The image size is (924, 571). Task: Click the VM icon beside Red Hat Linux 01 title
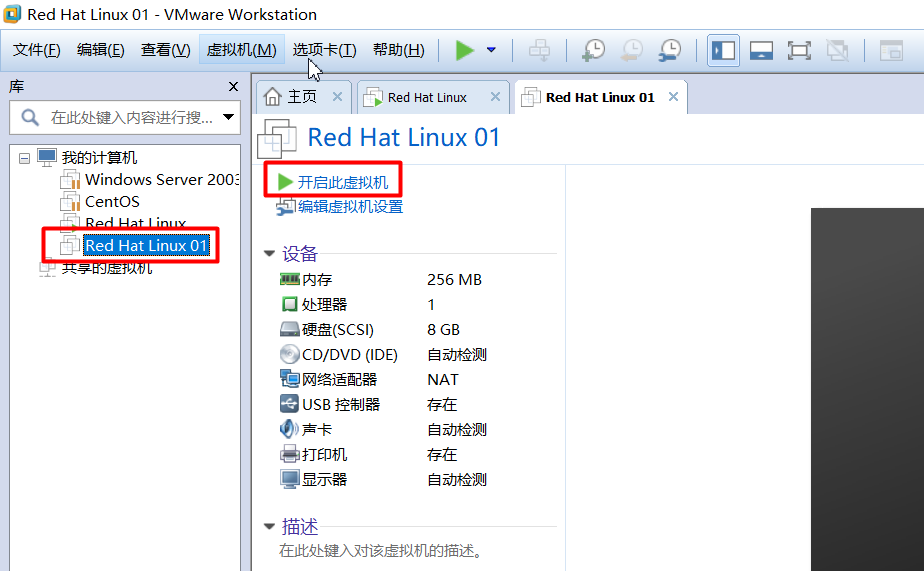pos(276,138)
